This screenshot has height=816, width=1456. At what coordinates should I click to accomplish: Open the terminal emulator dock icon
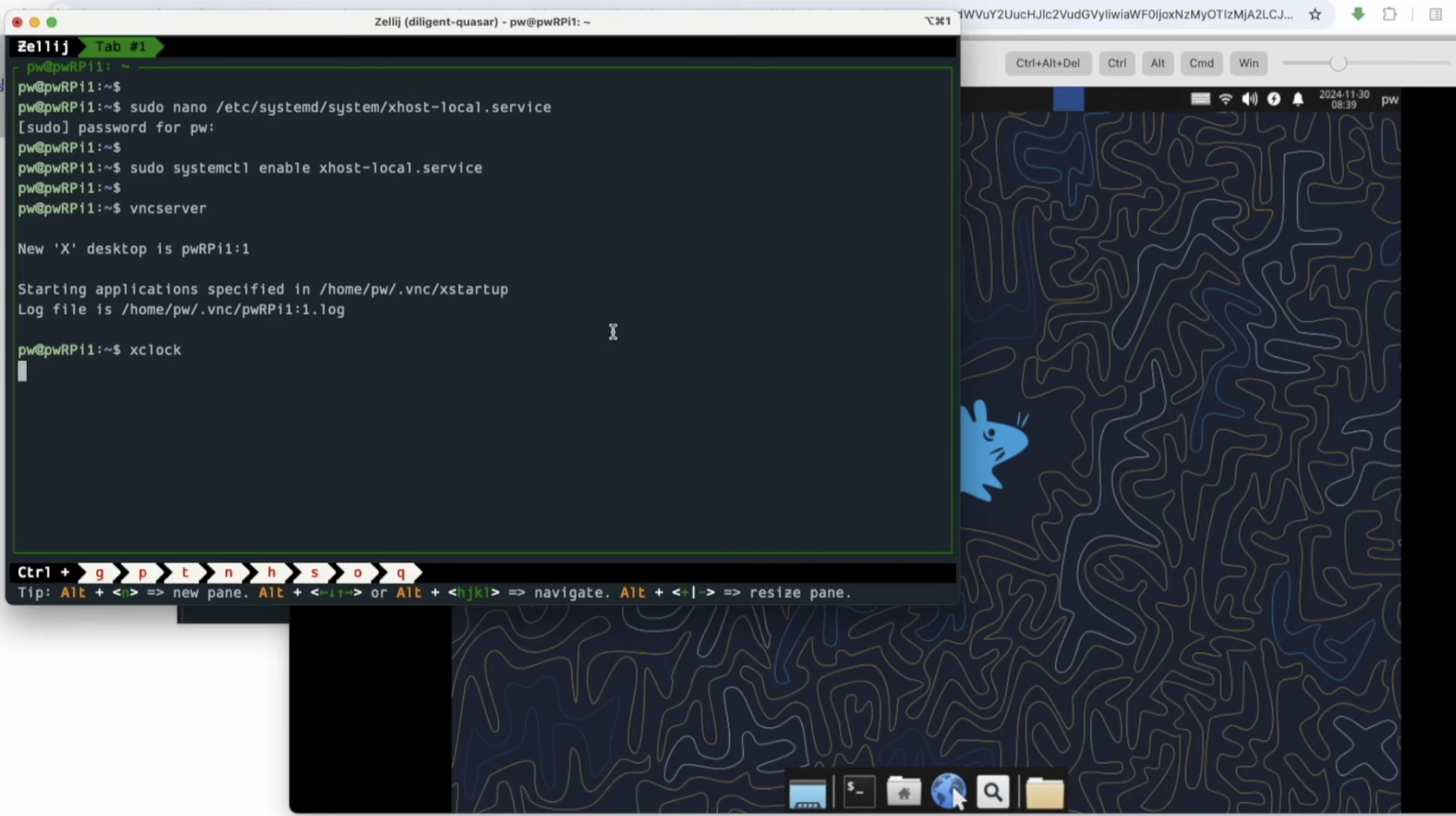pyautogui.click(x=859, y=792)
